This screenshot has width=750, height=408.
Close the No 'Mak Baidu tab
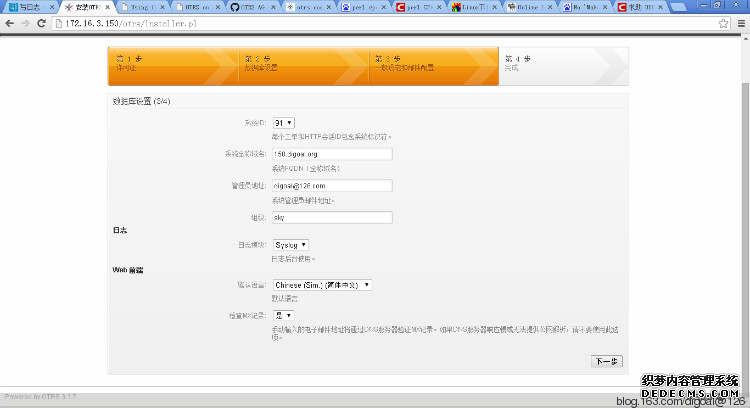pyautogui.click(x=605, y=7)
